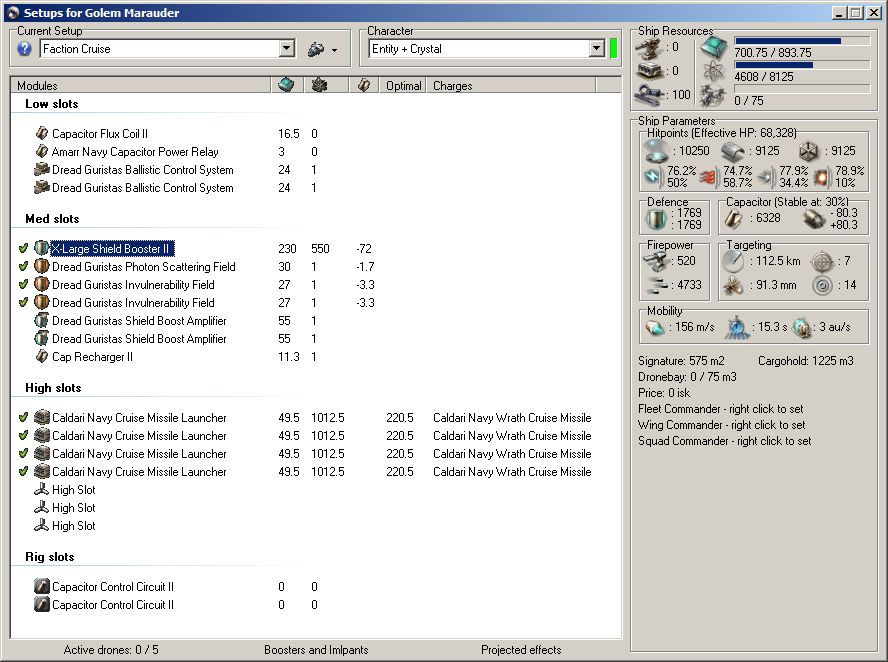
Task: Click the turret hardpoints icon
Action: pyautogui.click(x=649, y=48)
